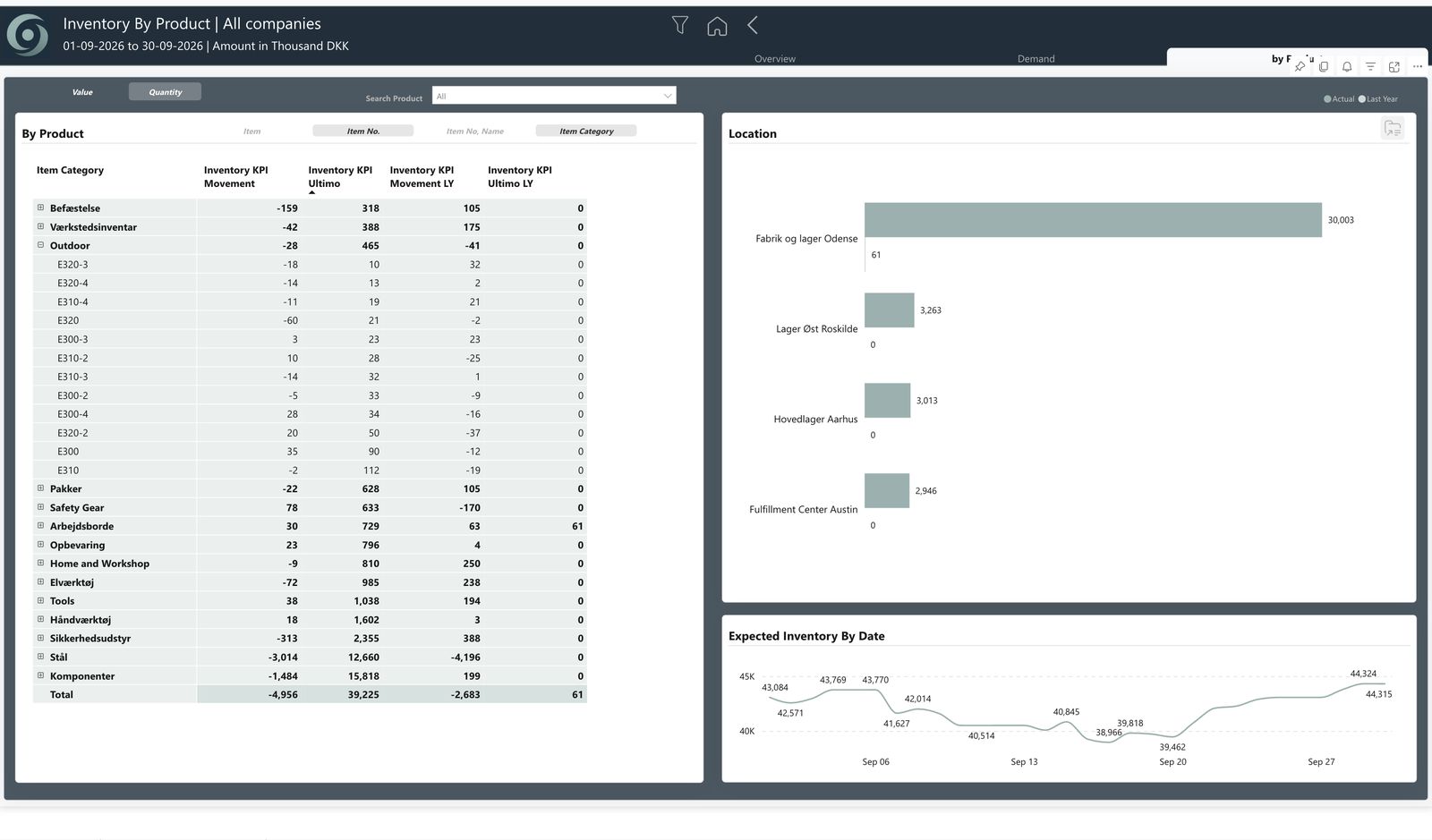Open the Overview tab
This screenshot has height=840, width=1432.
tap(775, 59)
